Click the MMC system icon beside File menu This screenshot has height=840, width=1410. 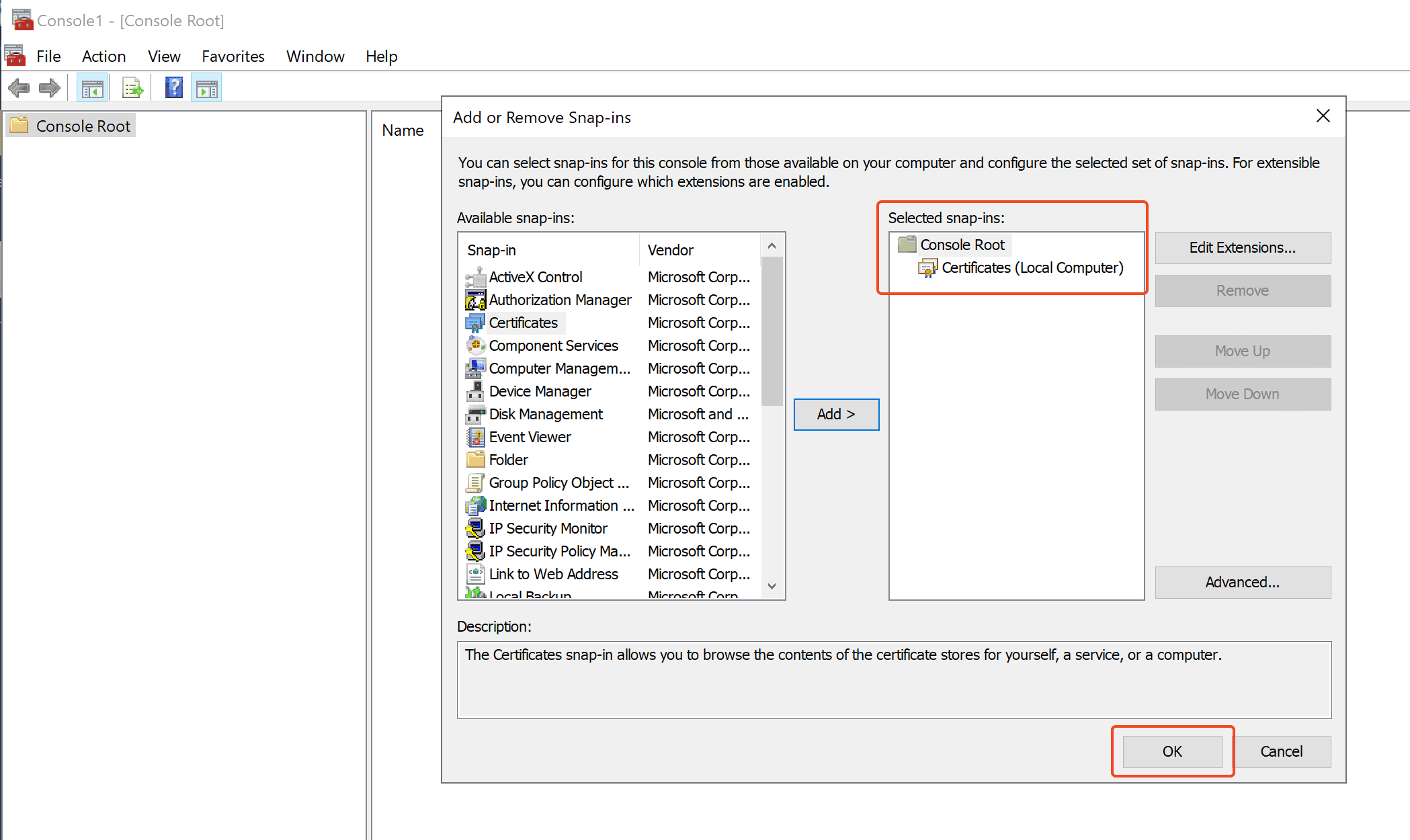(15, 55)
